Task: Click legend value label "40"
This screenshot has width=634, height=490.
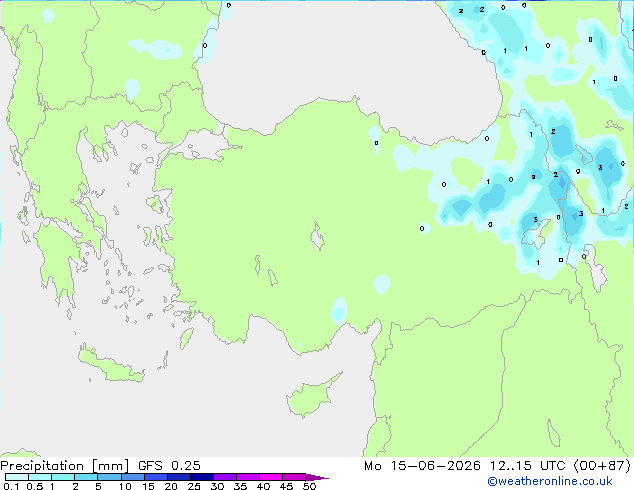Action: 263,486
